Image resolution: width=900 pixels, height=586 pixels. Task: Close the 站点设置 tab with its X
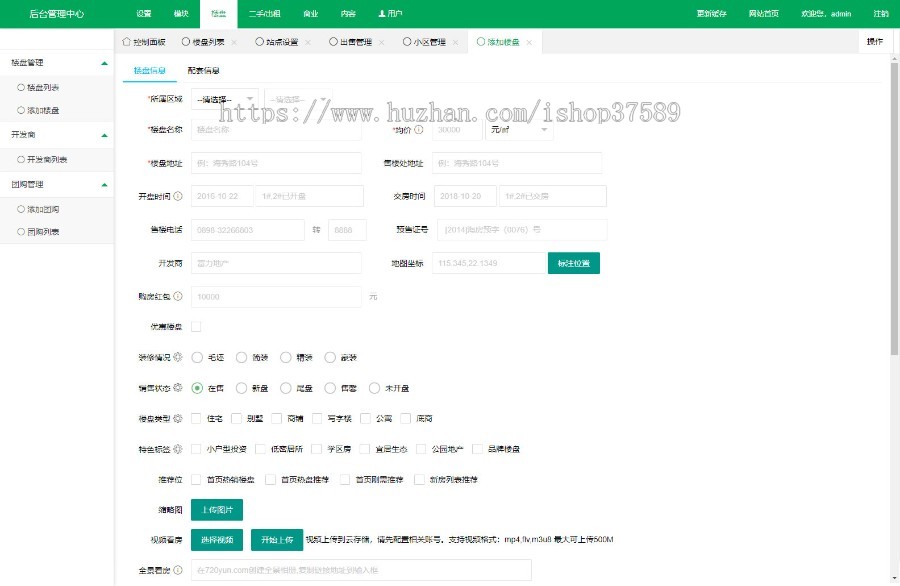[x=307, y=43]
